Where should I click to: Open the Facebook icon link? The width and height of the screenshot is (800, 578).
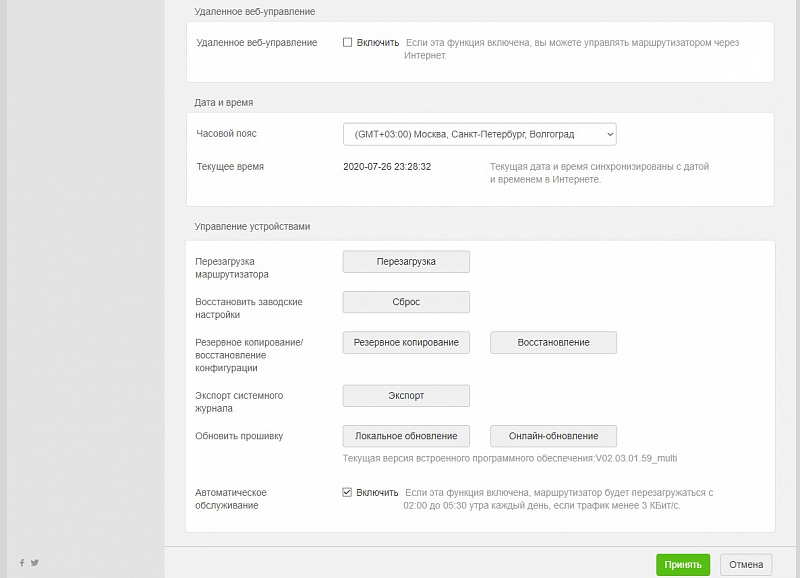22,563
